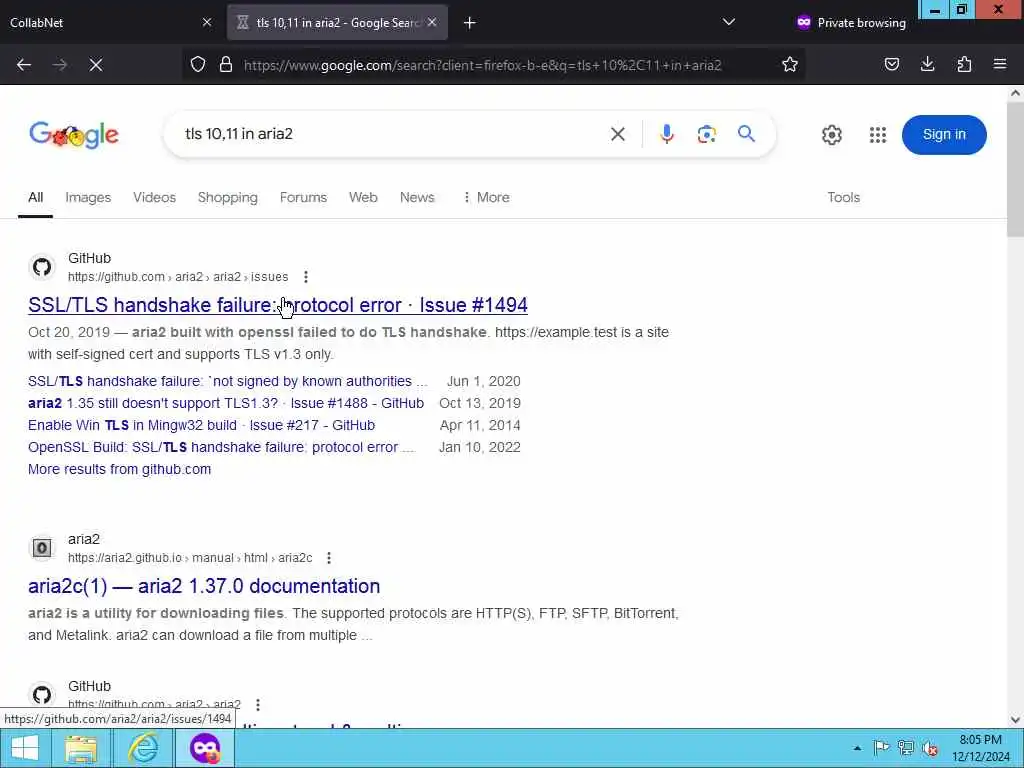
Task: Close the Google Search tab
Action: pyautogui.click(x=432, y=22)
